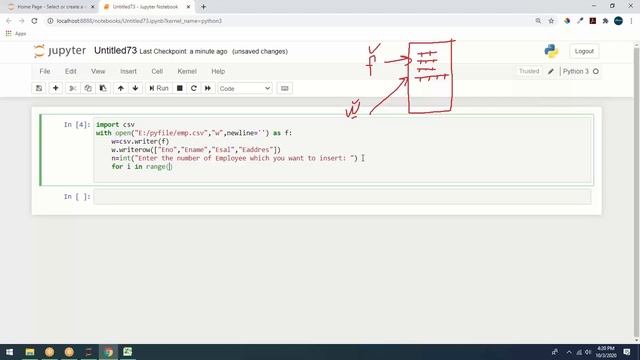Open the Chrome profile avatar
640x360 pixels.
pos(618,21)
